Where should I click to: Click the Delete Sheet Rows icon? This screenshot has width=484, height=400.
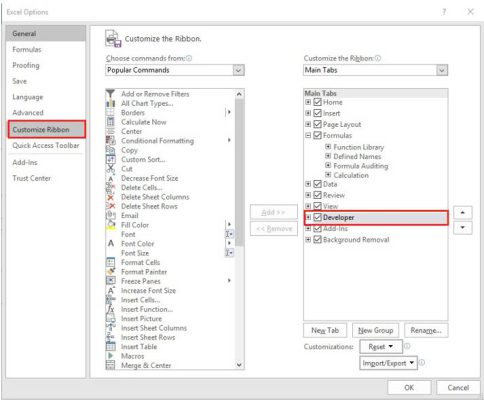[110, 206]
